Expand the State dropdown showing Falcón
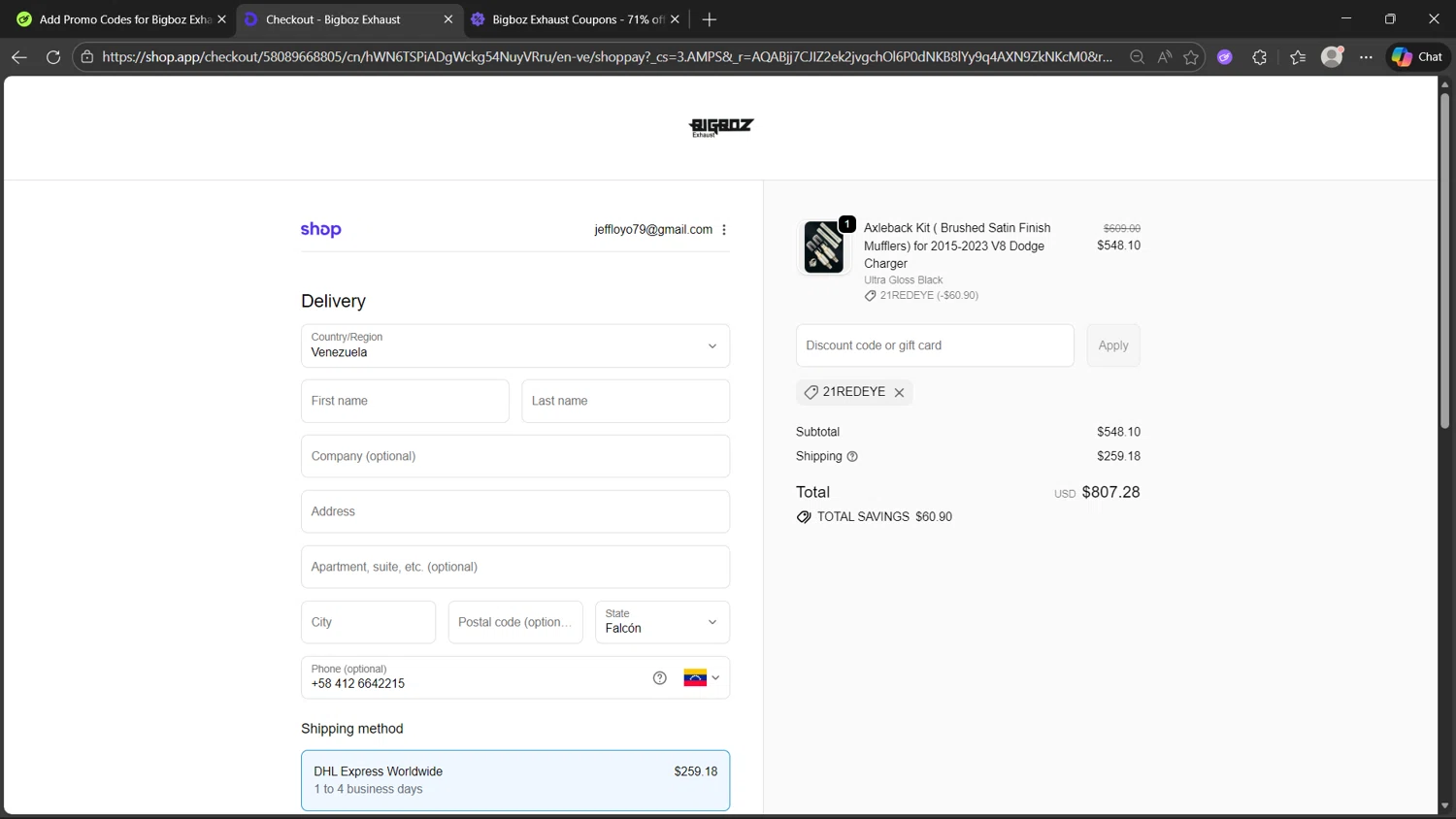 pos(662,622)
